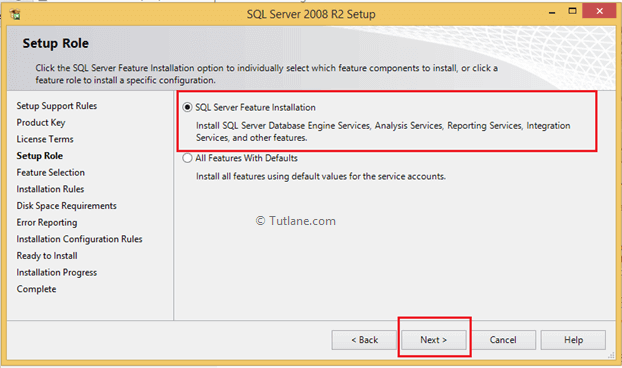Viewport: 622px width, 368px height.
Task: Click Setup Role step in sidebar
Action: point(40,156)
